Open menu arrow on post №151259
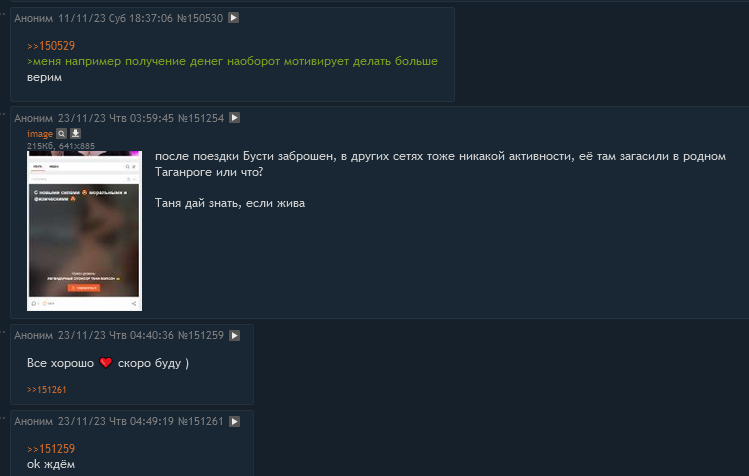749x476 pixels. (234, 335)
